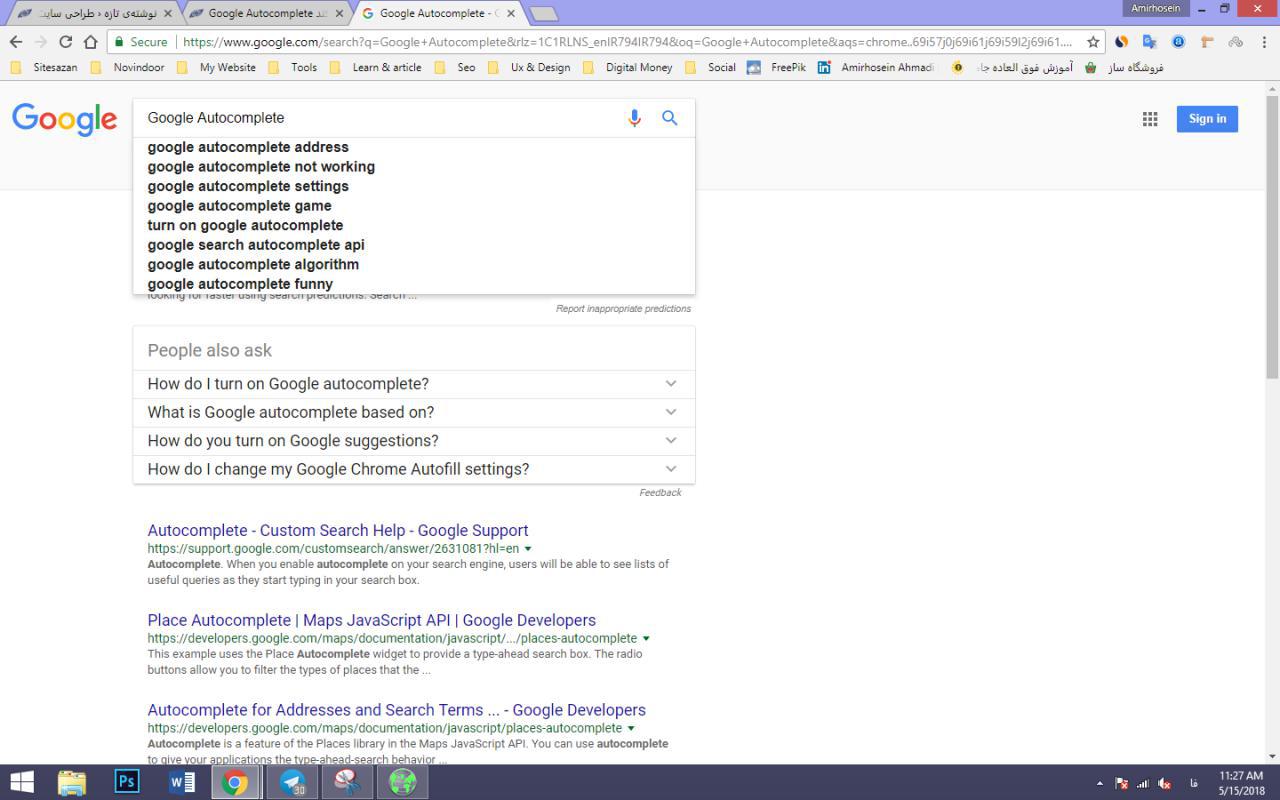This screenshot has width=1280, height=800.
Task: Open Photoshop from the taskbar
Action: point(127,781)
